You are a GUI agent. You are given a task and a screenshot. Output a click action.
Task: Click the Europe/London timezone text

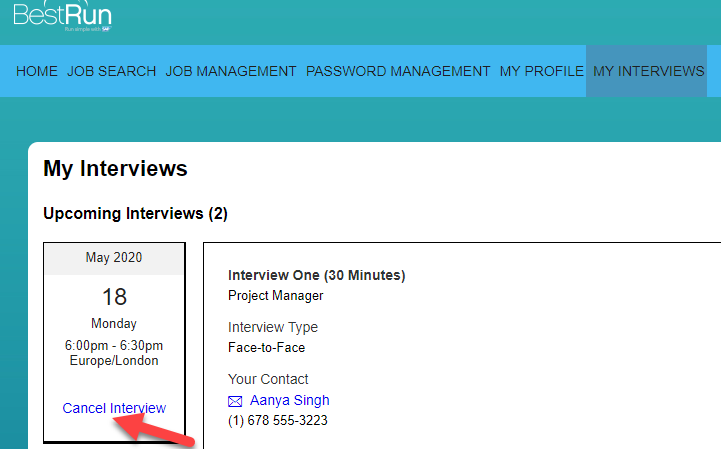[x=114, y=360]
